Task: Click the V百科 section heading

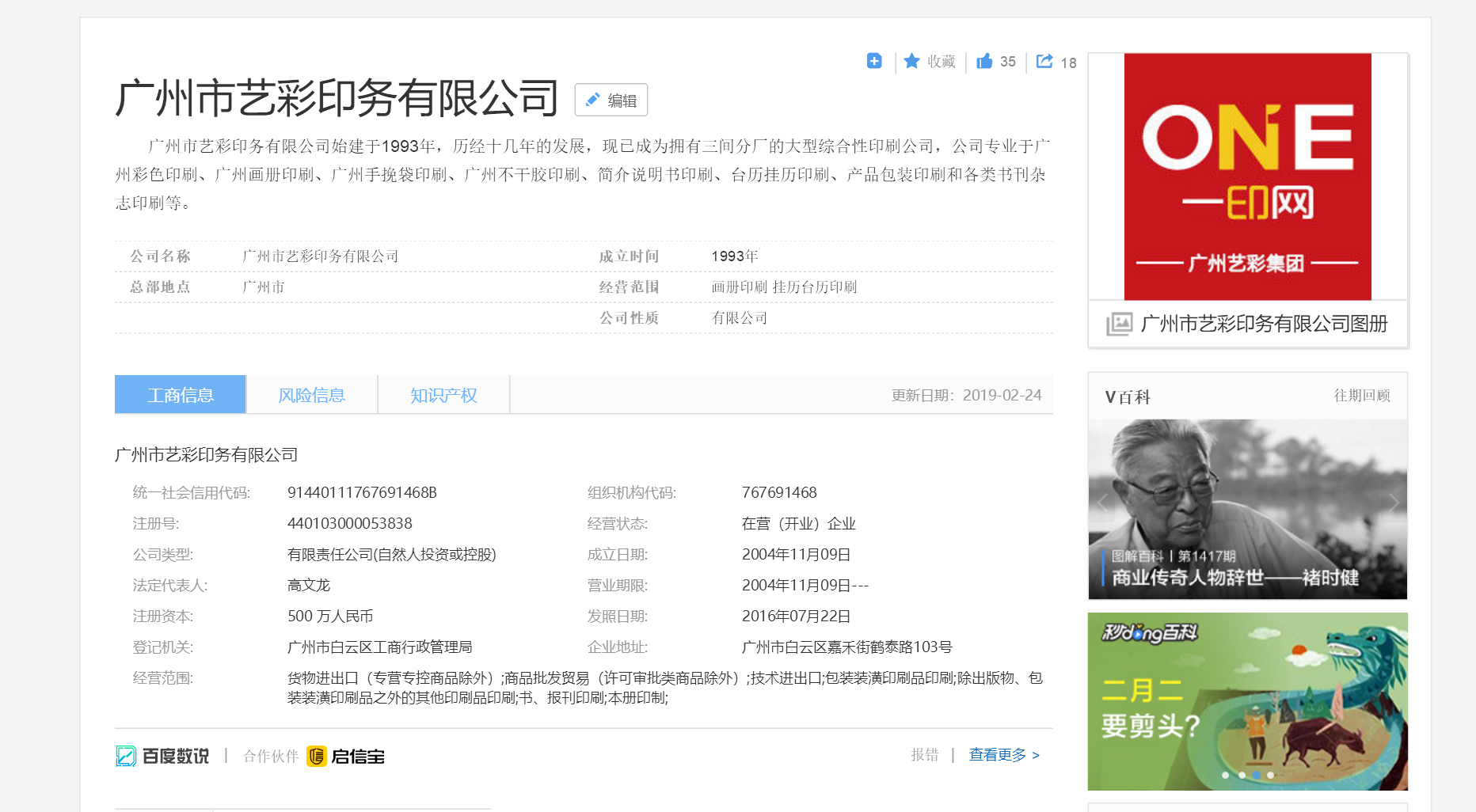Action: pyautogui.click(x=1128, y=397)
